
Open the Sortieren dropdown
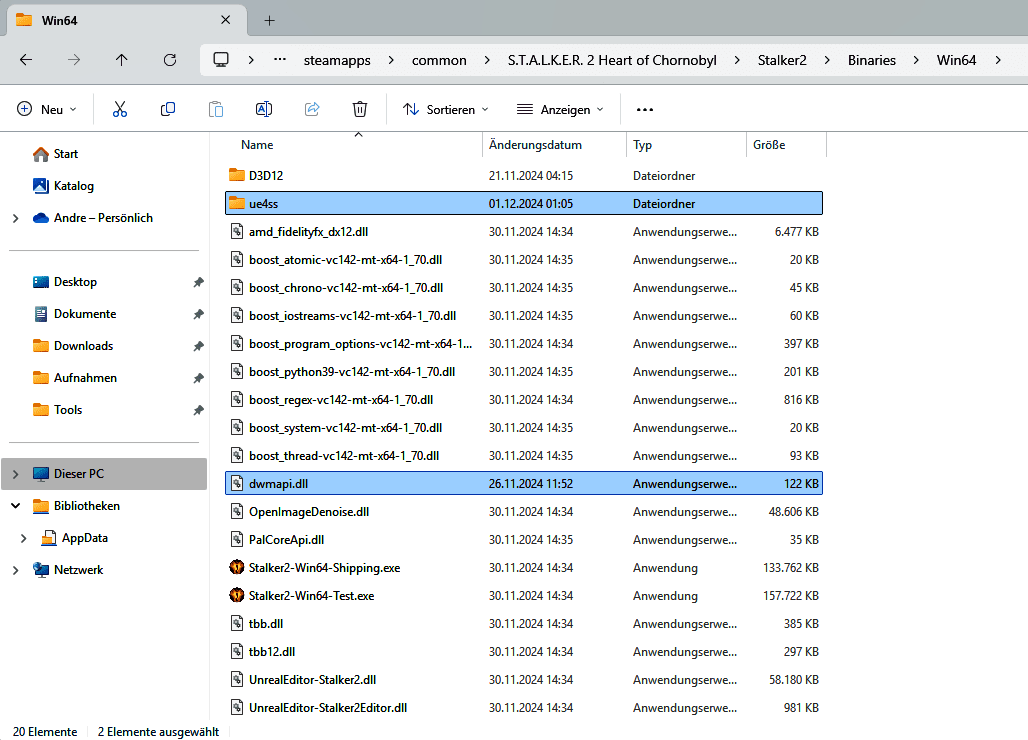click(x=446, y=109)
